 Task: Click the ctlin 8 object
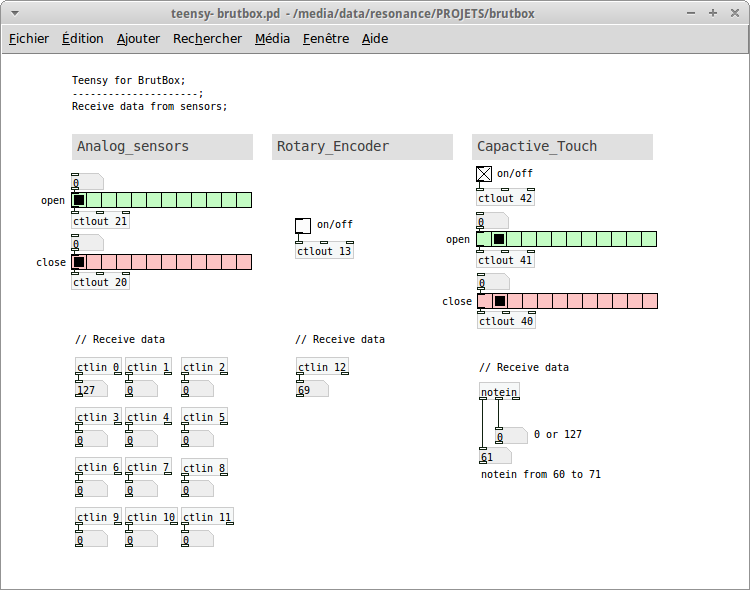[204, 468]
